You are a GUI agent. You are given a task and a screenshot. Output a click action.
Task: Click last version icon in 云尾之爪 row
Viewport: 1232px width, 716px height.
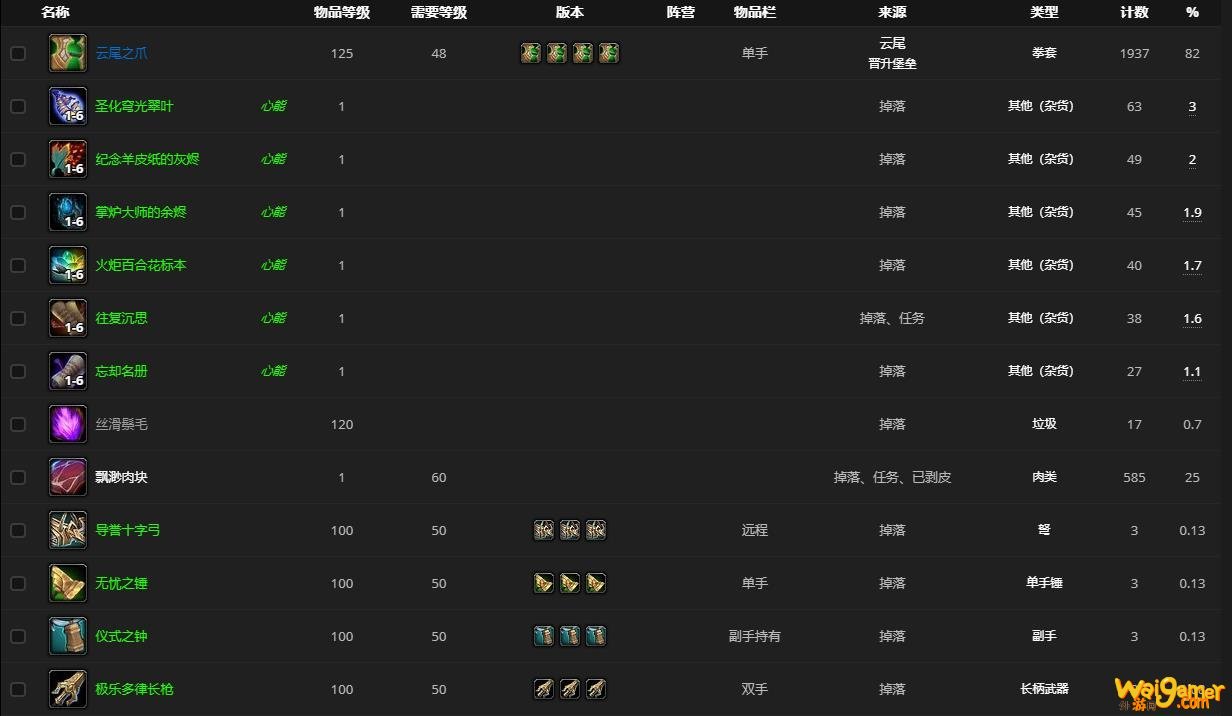(x=609, y=53)
